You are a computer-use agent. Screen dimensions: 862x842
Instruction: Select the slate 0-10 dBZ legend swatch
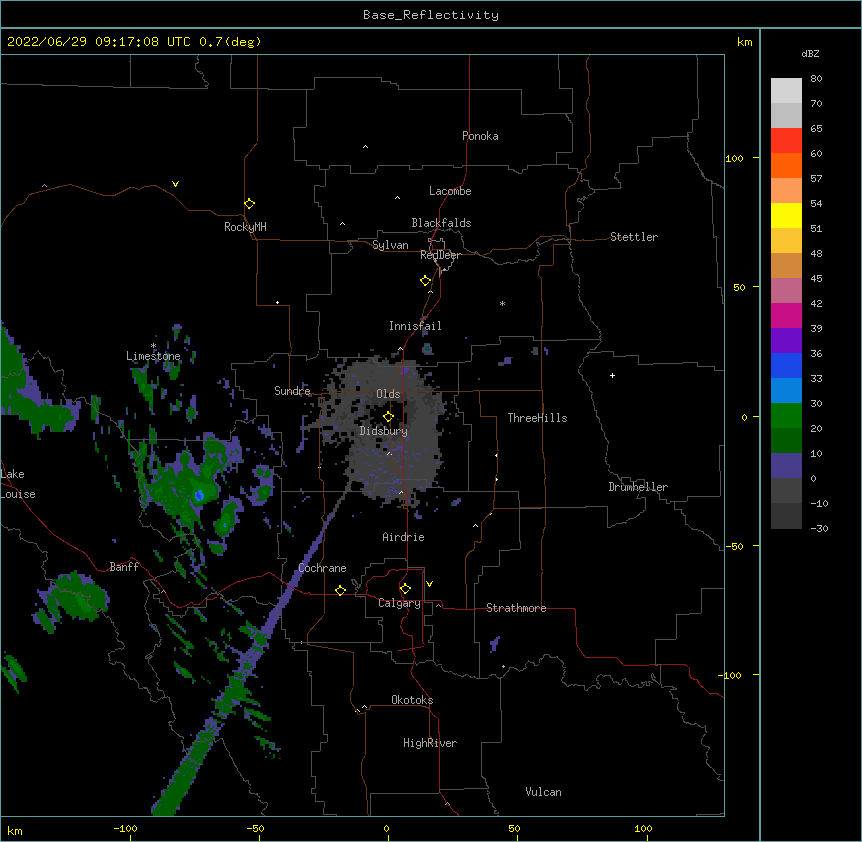pyautogui.click(x=786, y=466)
